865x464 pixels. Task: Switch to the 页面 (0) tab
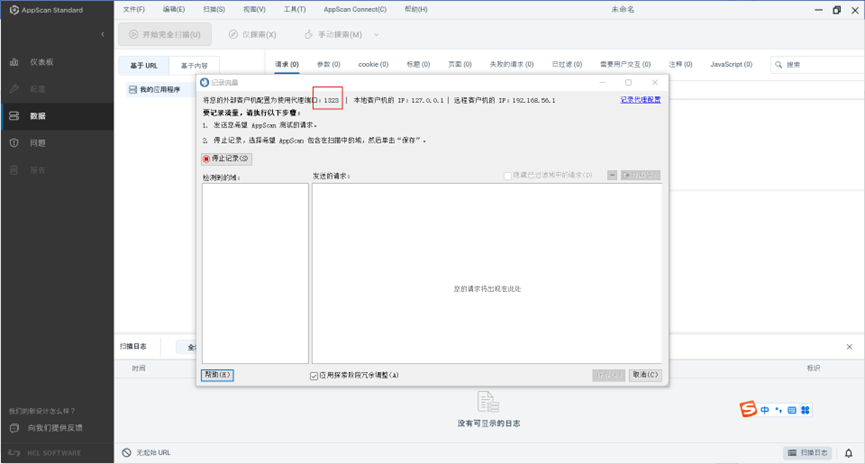tap(460, 65)
